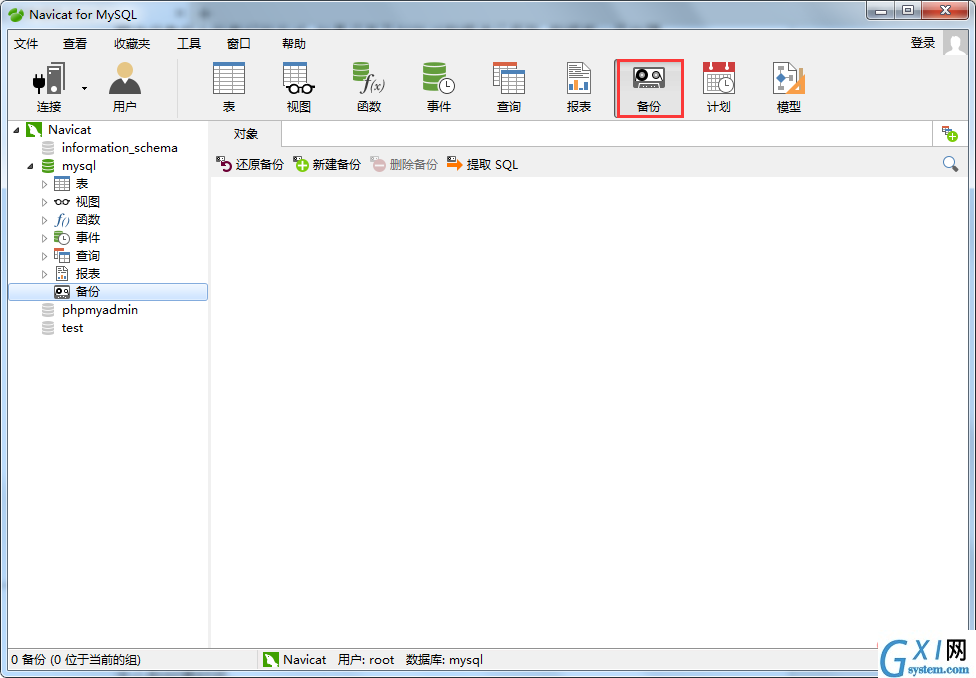The height and width of the screenshot is (678, 976).
Task: Open the 连接 connection tool
Action: coord(49,87)
